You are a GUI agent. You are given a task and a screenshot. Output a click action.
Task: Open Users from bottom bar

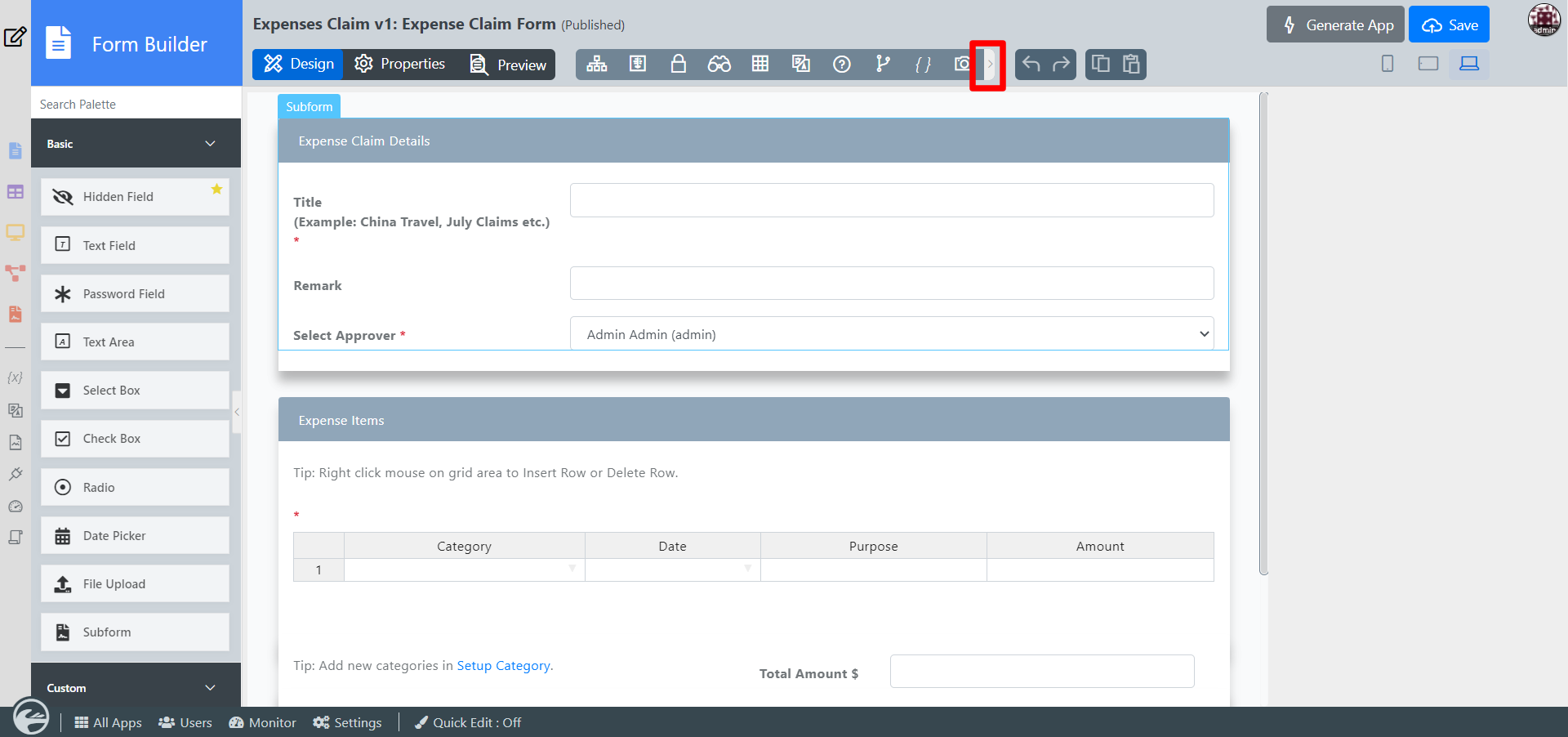[x=185, y=722]
